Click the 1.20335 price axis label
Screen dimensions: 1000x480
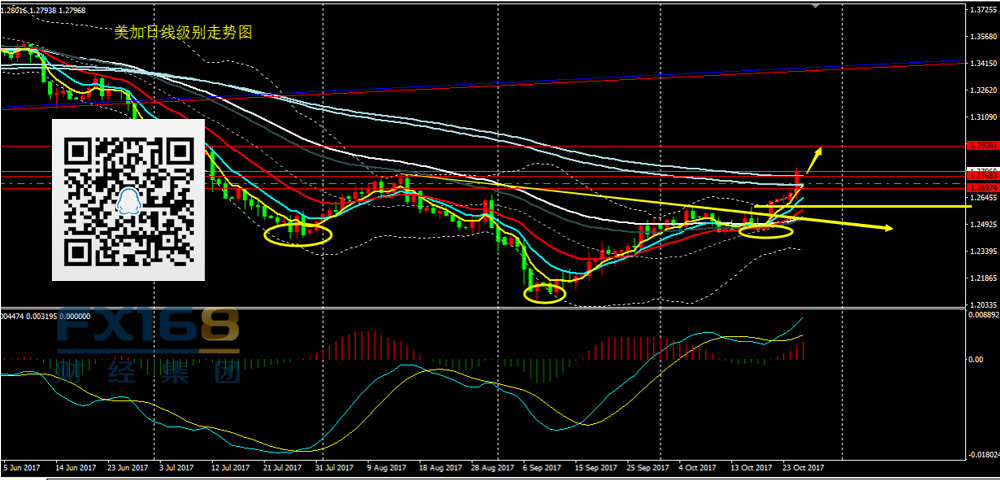(981, 305)
